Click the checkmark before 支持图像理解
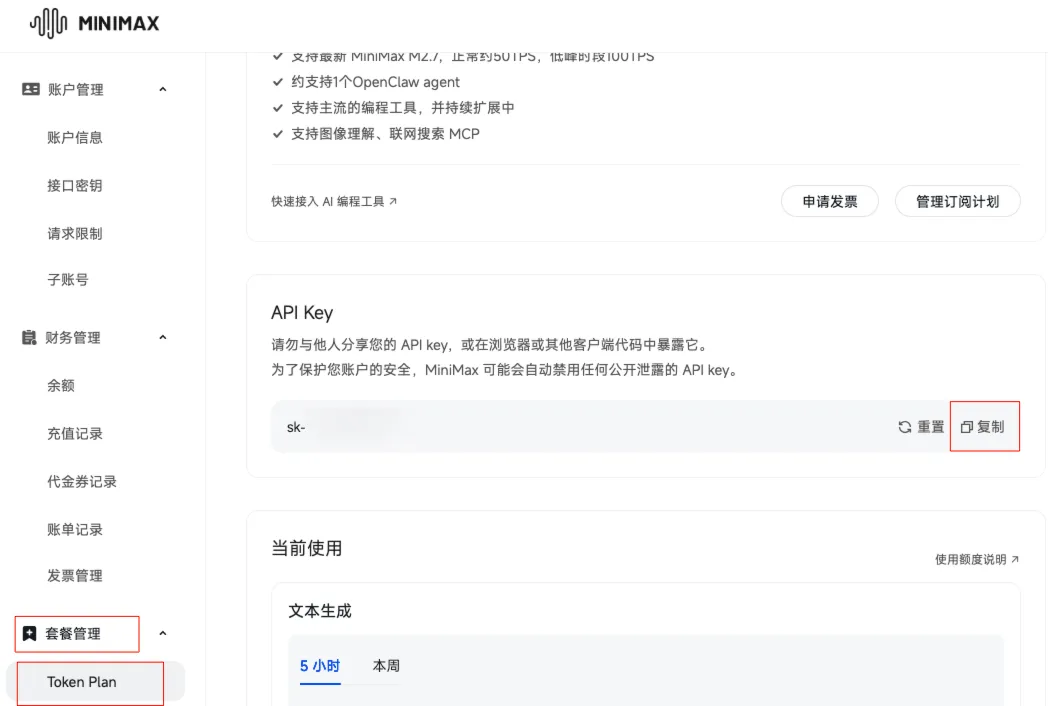 (278, 134)
